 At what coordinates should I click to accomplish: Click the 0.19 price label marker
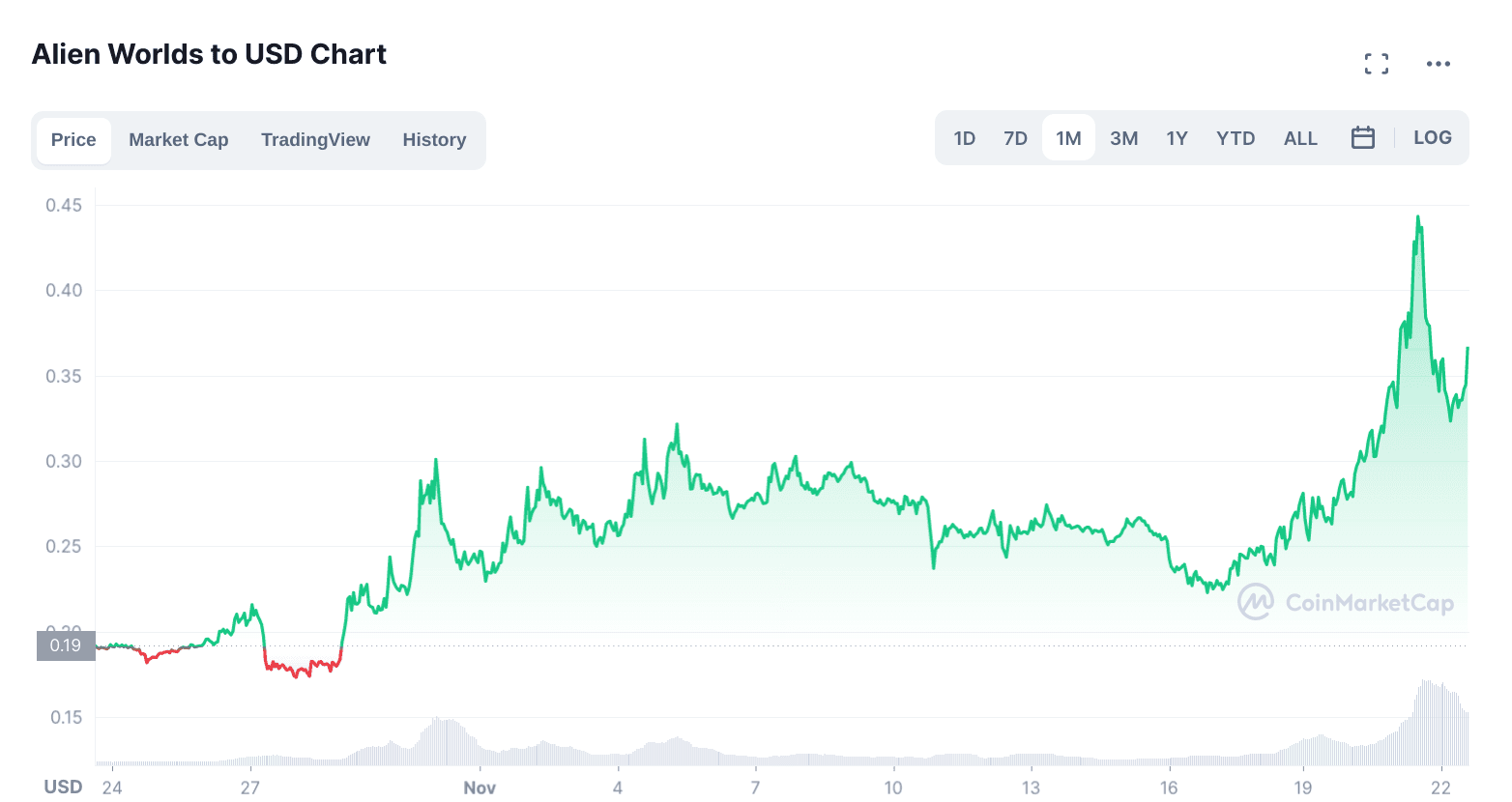pyautogui.click(x=66, y=645)
